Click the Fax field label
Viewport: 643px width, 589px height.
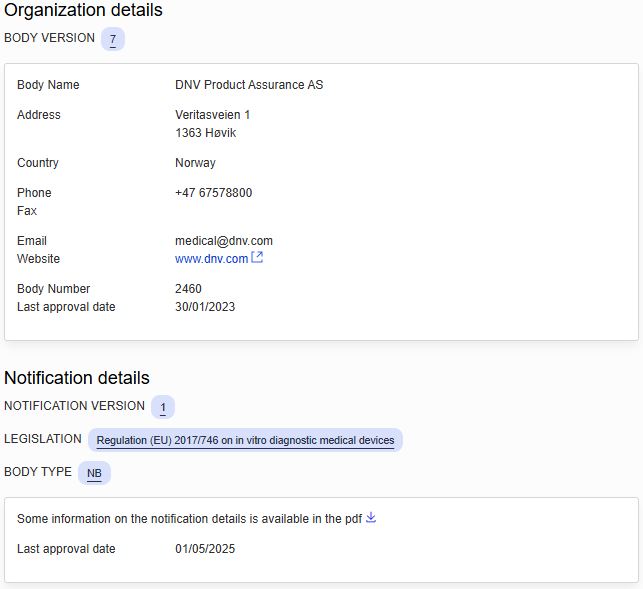(x=27, y=211)
